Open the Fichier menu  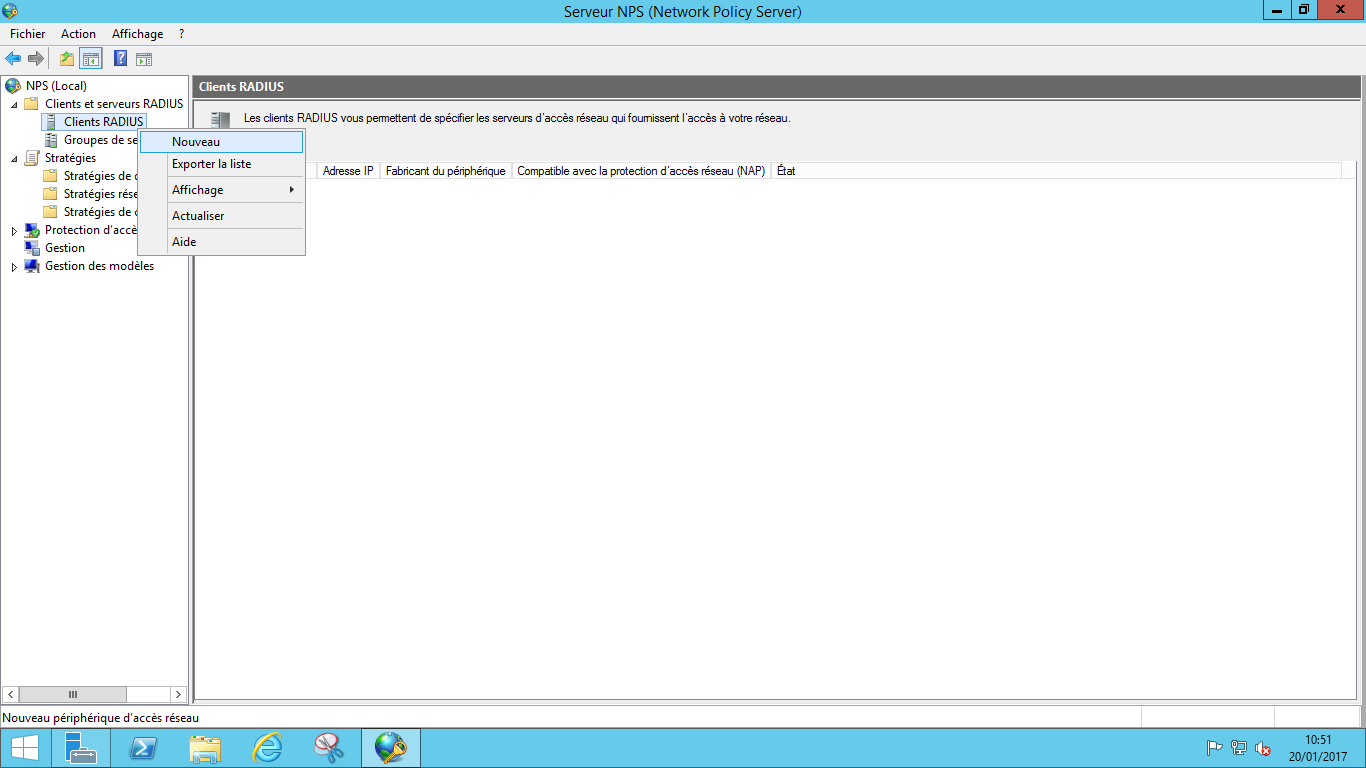coord(27,34)
